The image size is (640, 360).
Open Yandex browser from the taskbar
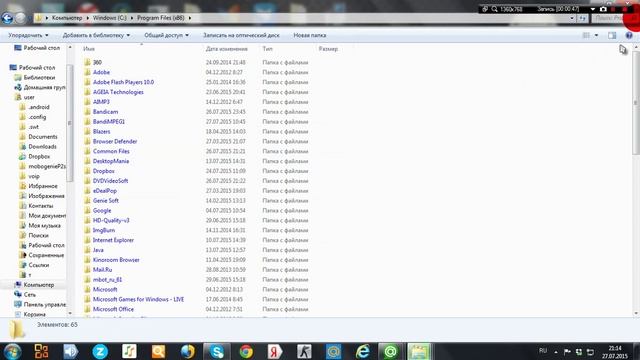point(275,351)
